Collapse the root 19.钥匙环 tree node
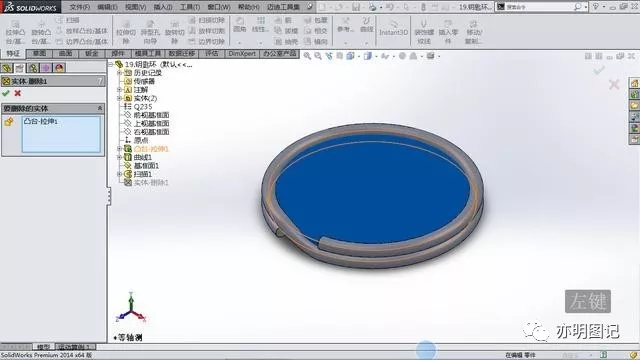640x360 pixels. coord(111,64)
